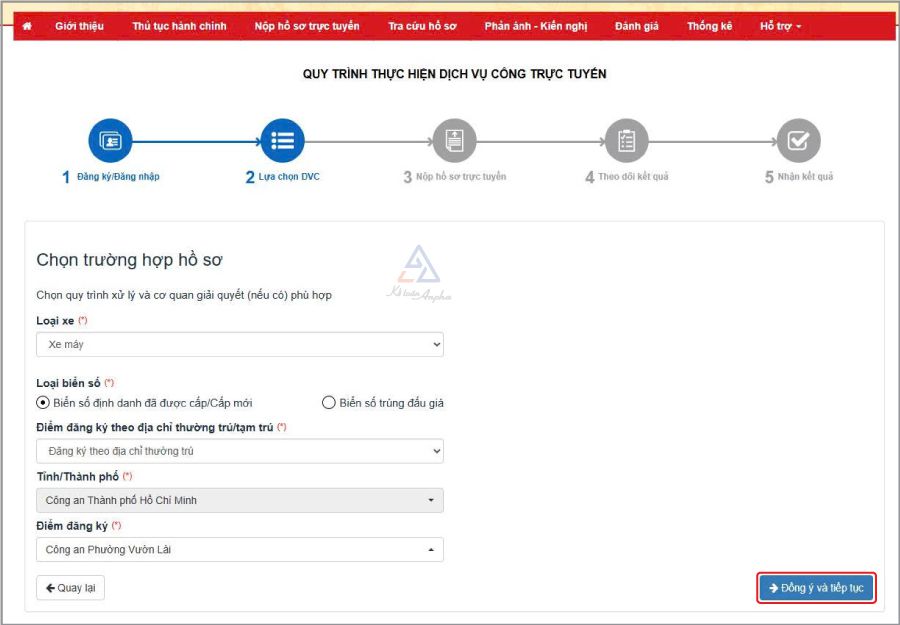Click the home icon in the navigation bar
The height and width of the screenshot is (625, 900).
tap(27, 26)
